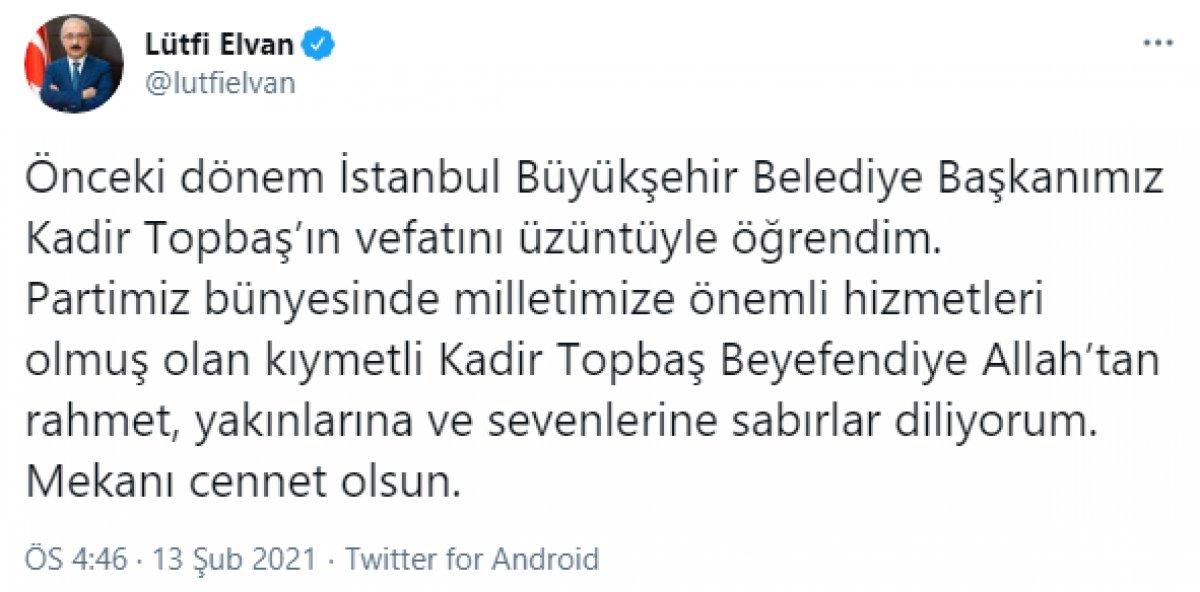
Task: Select the checkmark inside the verification badge
Action: click(318, 42)
